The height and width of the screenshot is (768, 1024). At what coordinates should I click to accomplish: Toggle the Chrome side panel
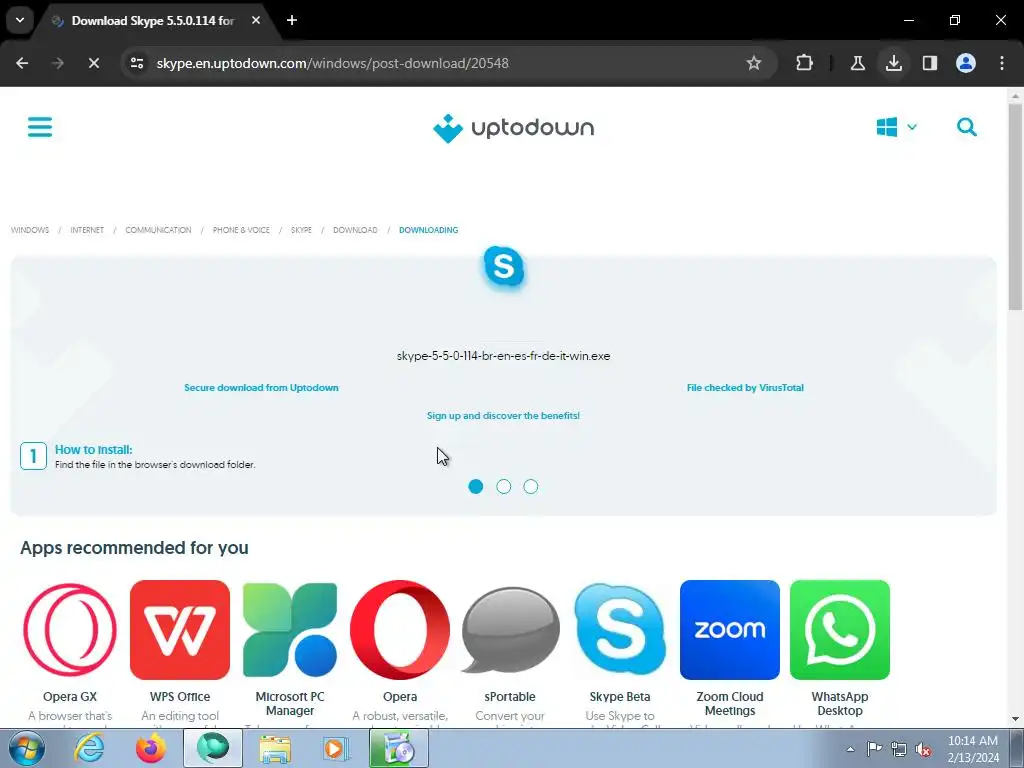tap(929, 63)
